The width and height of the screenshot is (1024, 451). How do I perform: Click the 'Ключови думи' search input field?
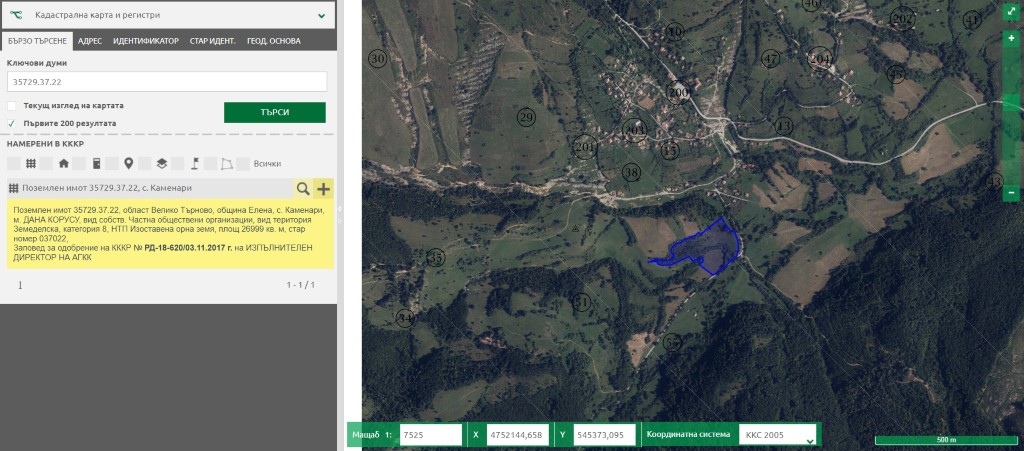(167, 81)
